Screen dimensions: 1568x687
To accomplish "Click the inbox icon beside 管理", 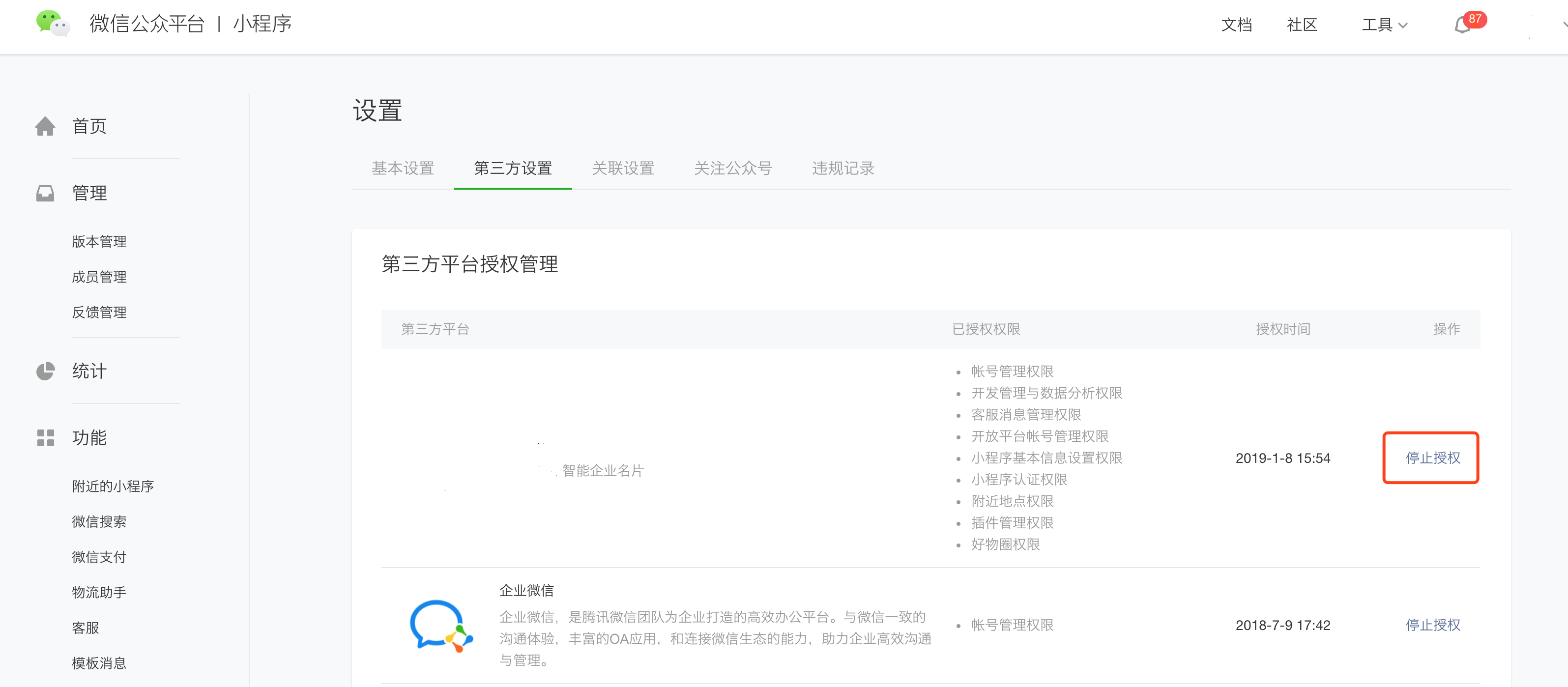I will click(x=45, y=193).
